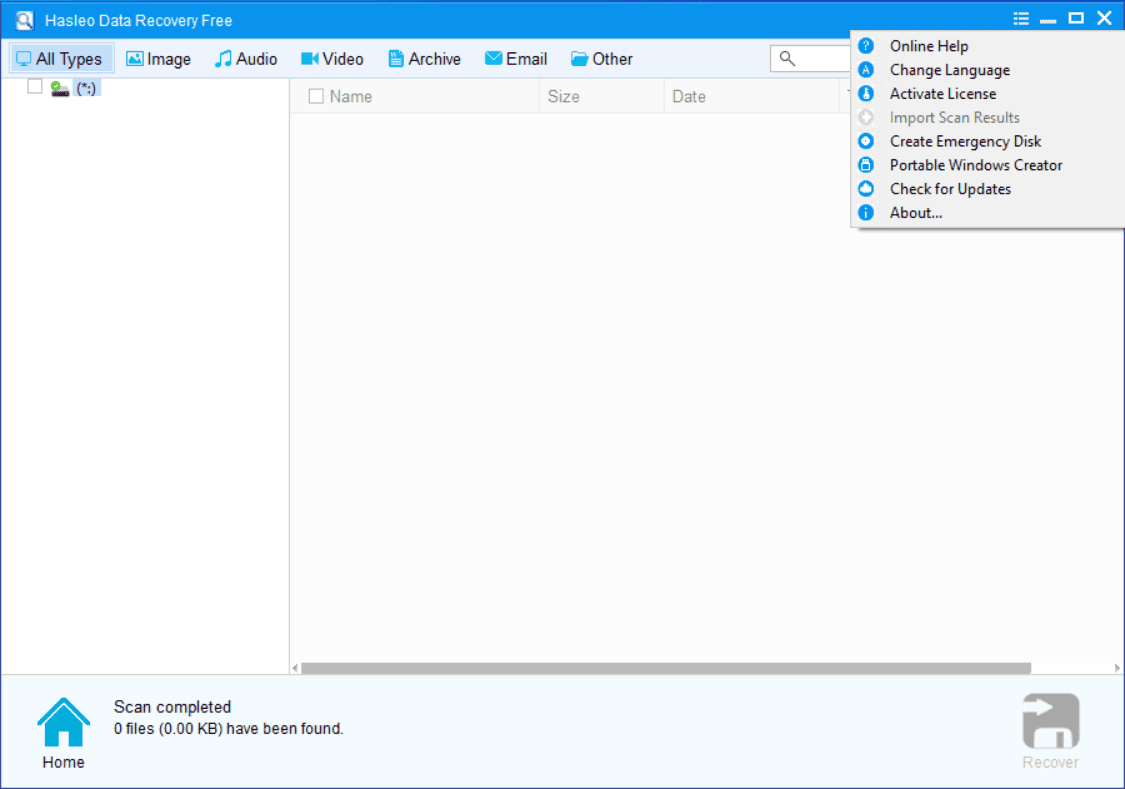
Task: Click the Home icon at bottom left
Action: click(63, 723)
